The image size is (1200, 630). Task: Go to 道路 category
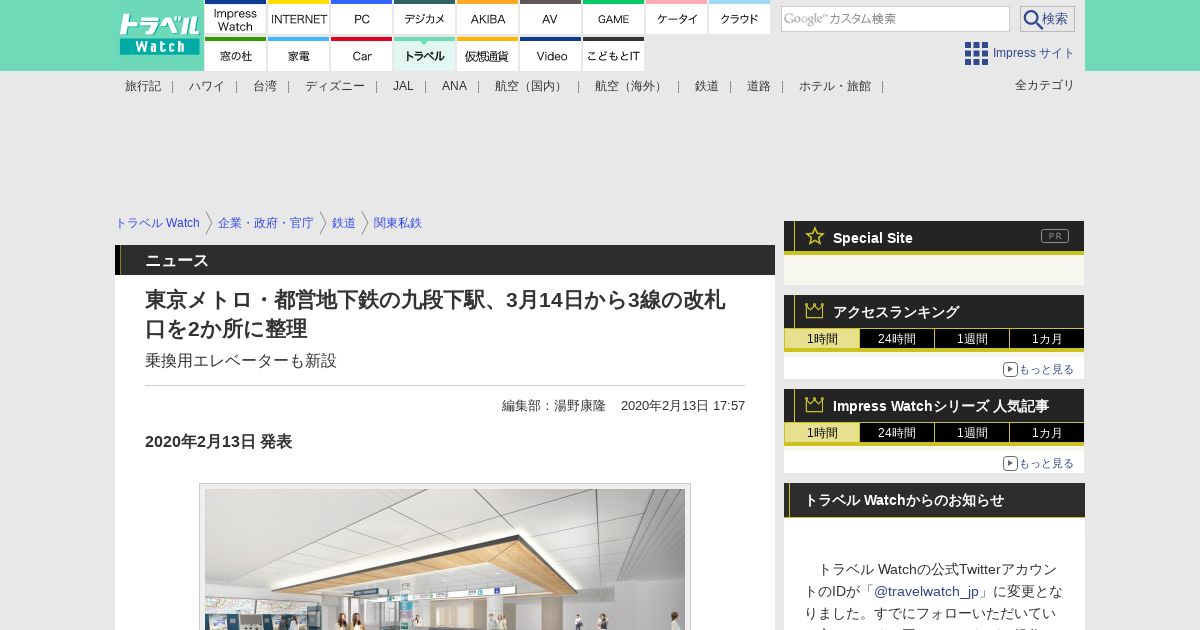759,86
